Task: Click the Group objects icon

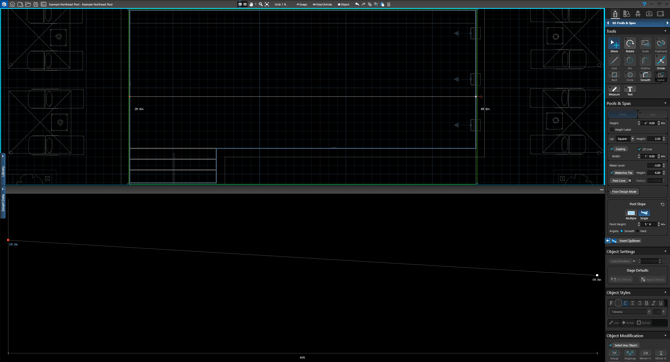Action: click(614, 353)
